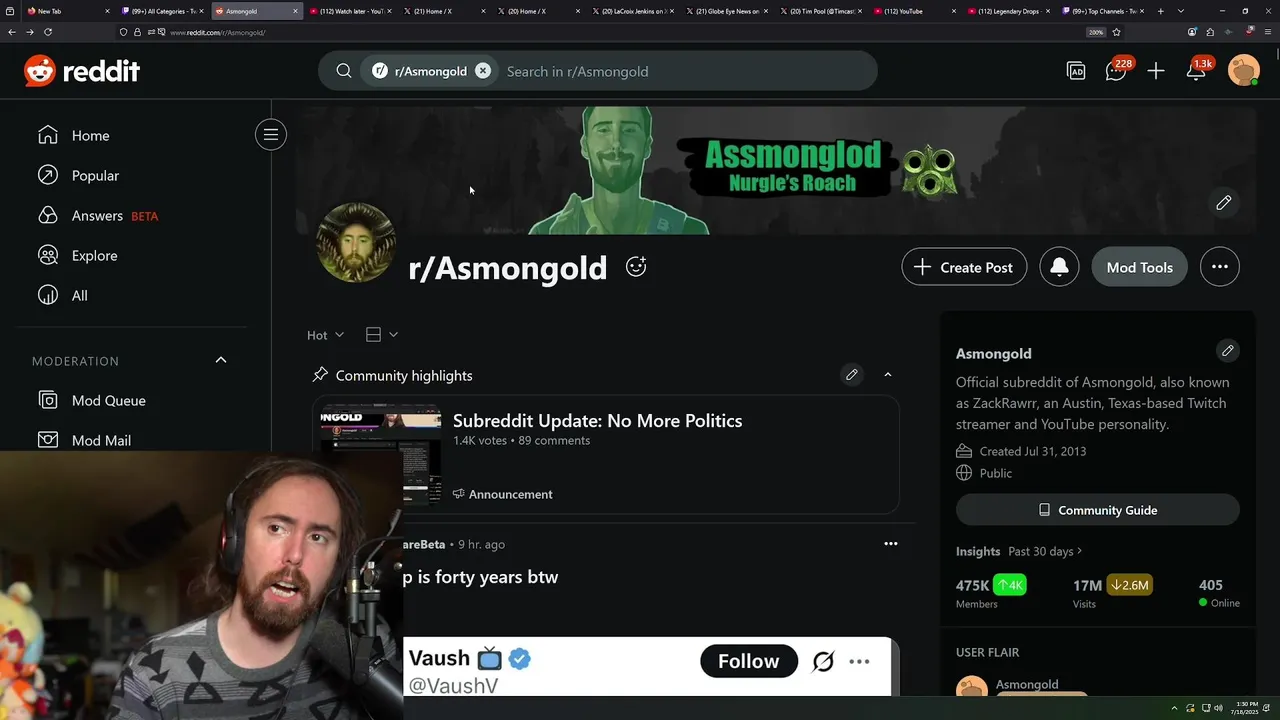Open the feed view layout dropdown

coord(382,335)
